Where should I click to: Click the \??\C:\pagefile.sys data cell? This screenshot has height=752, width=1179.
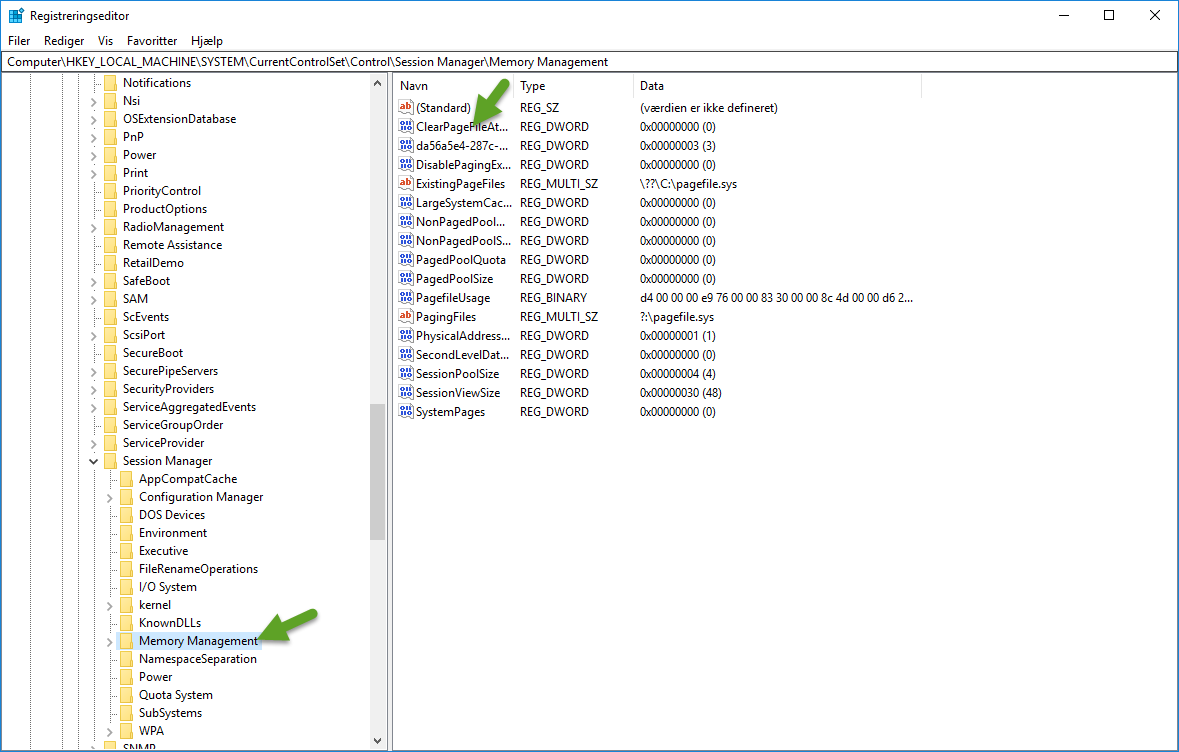pos(689,183)
